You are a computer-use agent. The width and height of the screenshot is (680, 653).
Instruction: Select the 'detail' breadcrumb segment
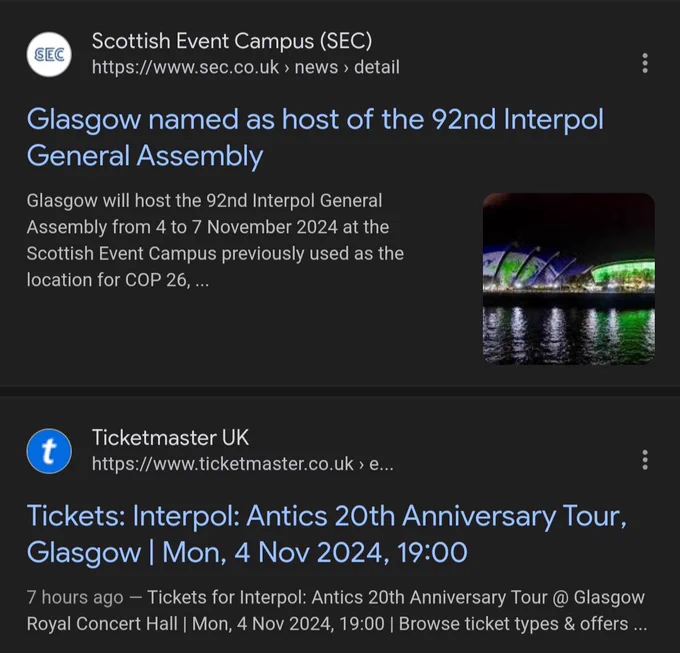point(377,67)
